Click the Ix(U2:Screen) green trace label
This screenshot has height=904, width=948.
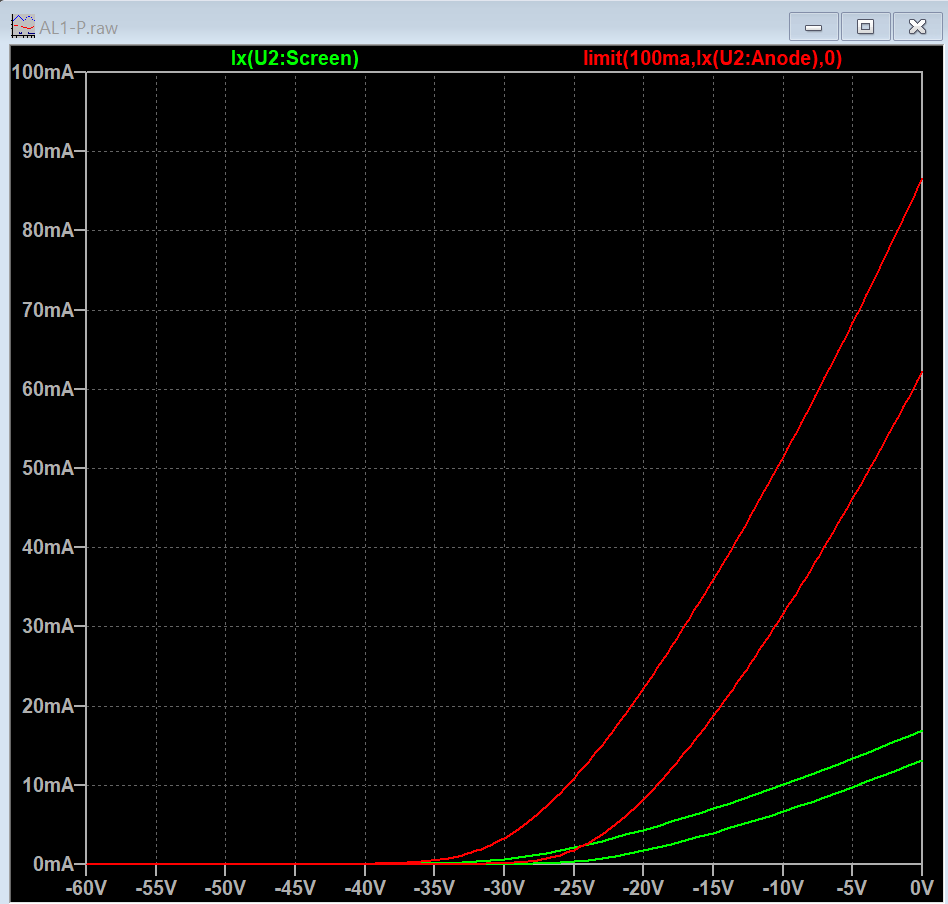(x=295, y=58)
